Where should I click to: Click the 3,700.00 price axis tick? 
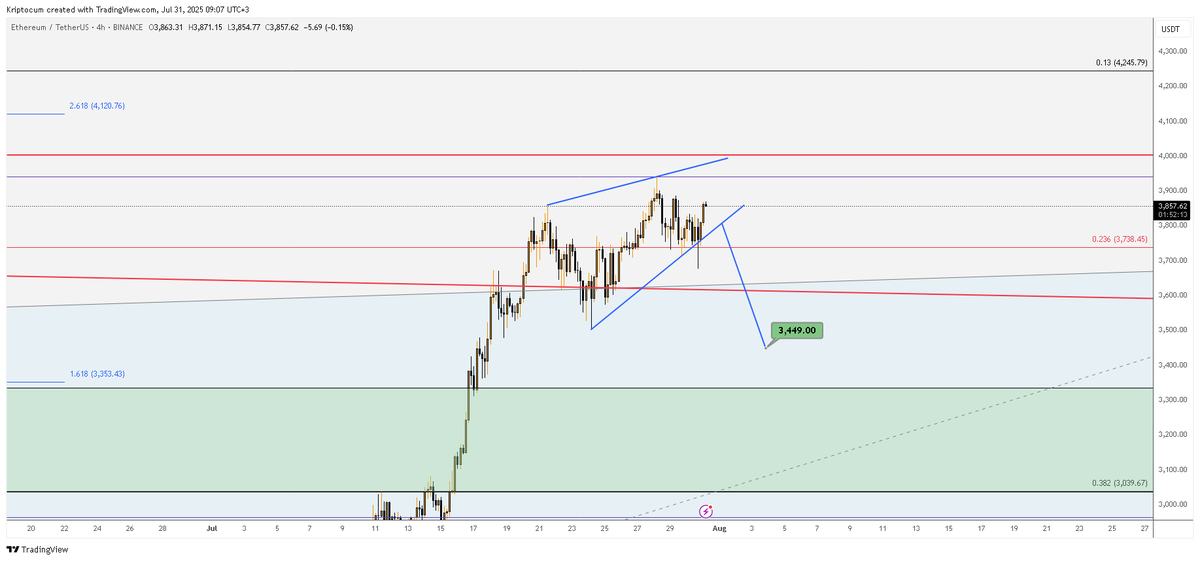pos(1172,260)
